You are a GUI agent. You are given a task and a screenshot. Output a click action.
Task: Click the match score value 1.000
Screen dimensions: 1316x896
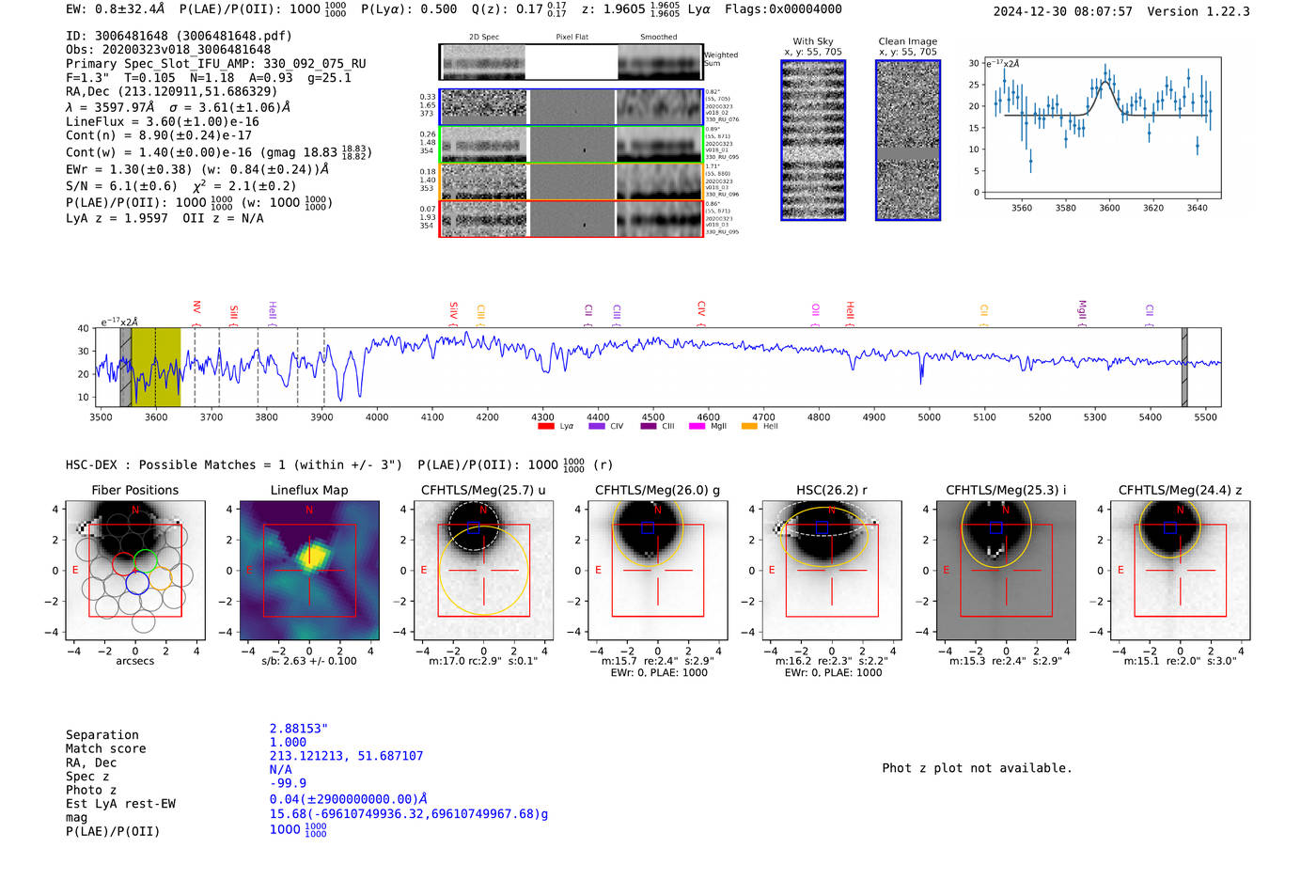click(288, 742)
